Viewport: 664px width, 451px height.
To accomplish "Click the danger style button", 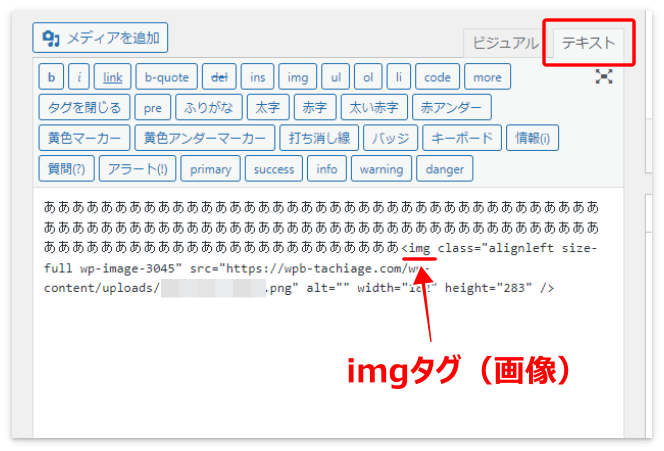I will coord(445,169).
